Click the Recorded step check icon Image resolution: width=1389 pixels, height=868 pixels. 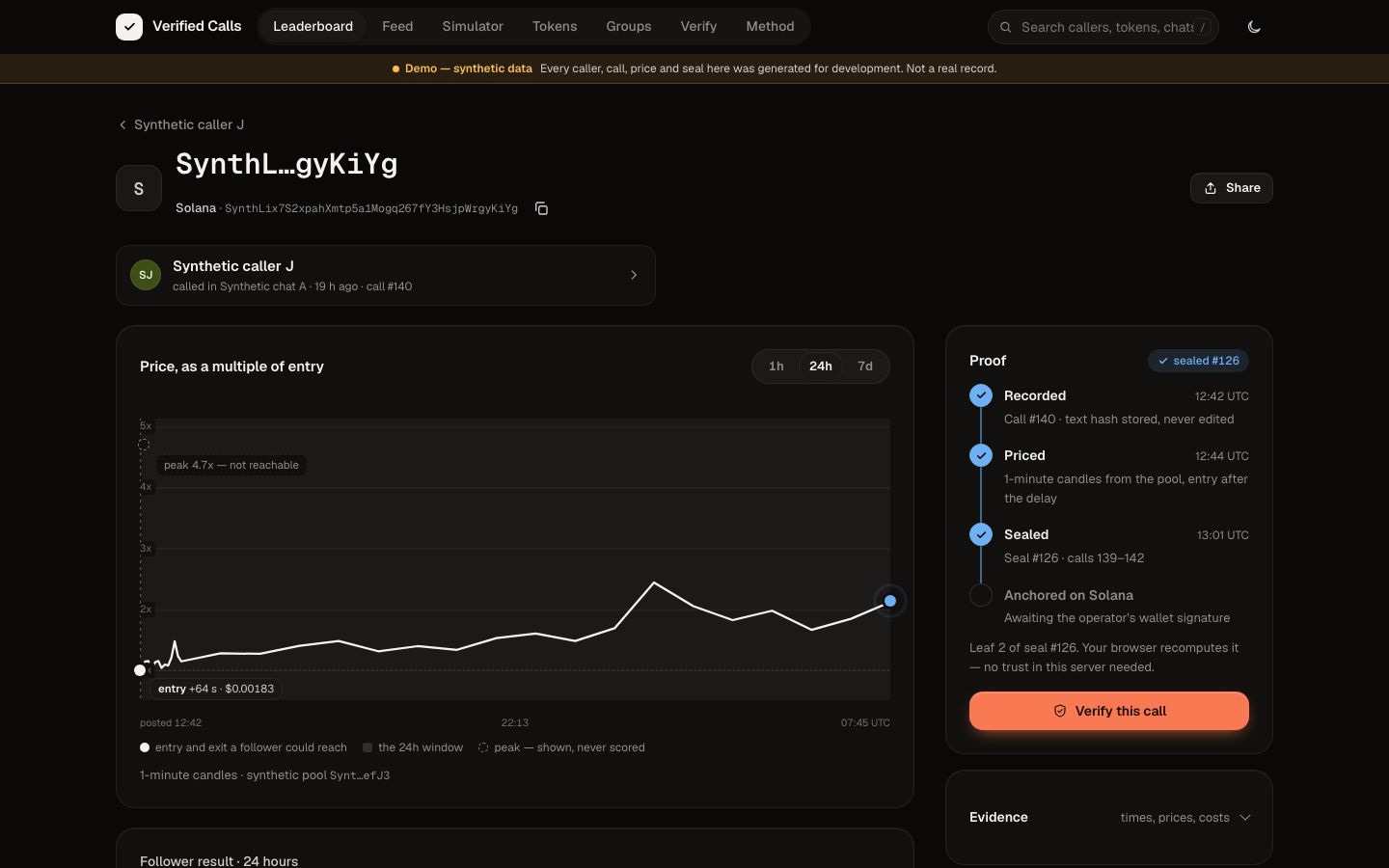click(981, 395)
